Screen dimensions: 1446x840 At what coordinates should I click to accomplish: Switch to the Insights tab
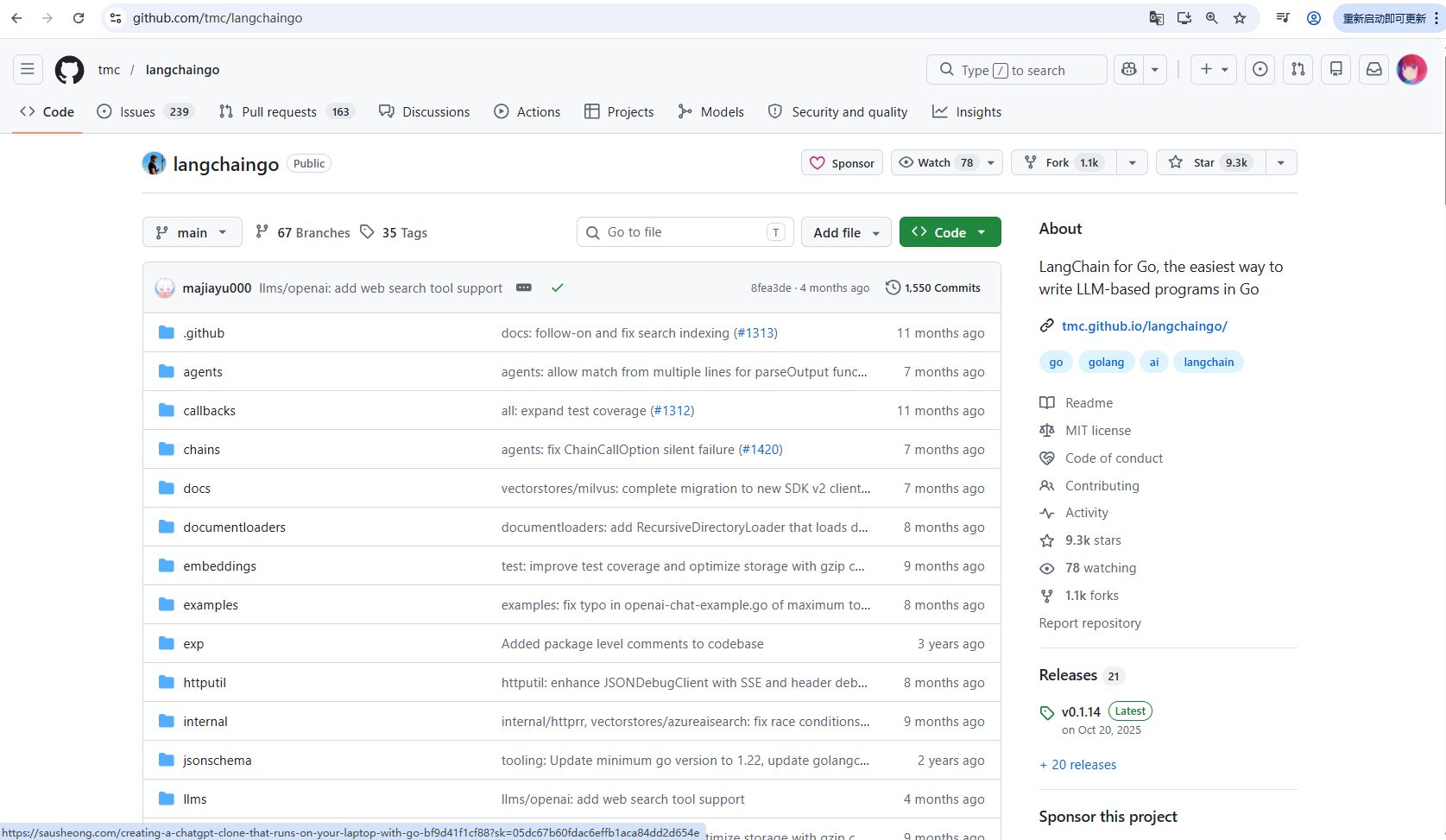(967, 112)
